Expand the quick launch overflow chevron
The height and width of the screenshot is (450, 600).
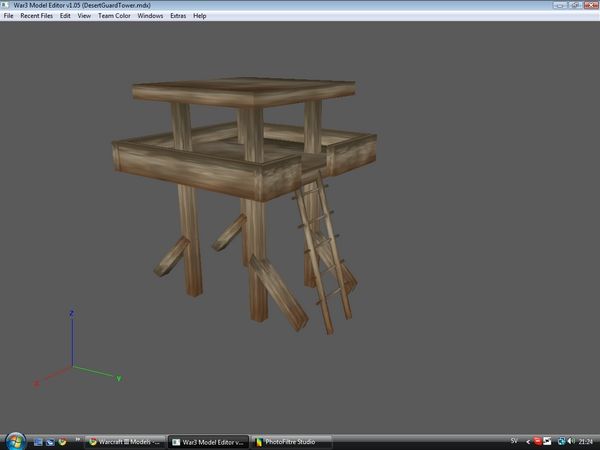click(x=78, y=439)
